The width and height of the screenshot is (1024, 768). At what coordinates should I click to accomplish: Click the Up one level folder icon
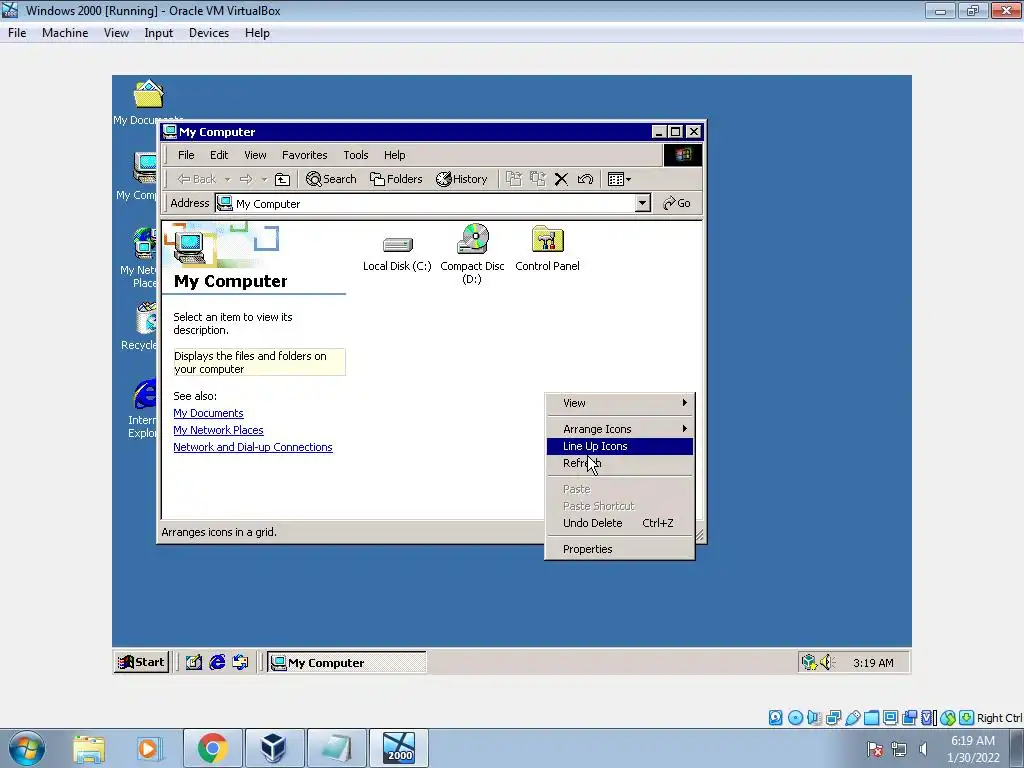coord(282,179)
